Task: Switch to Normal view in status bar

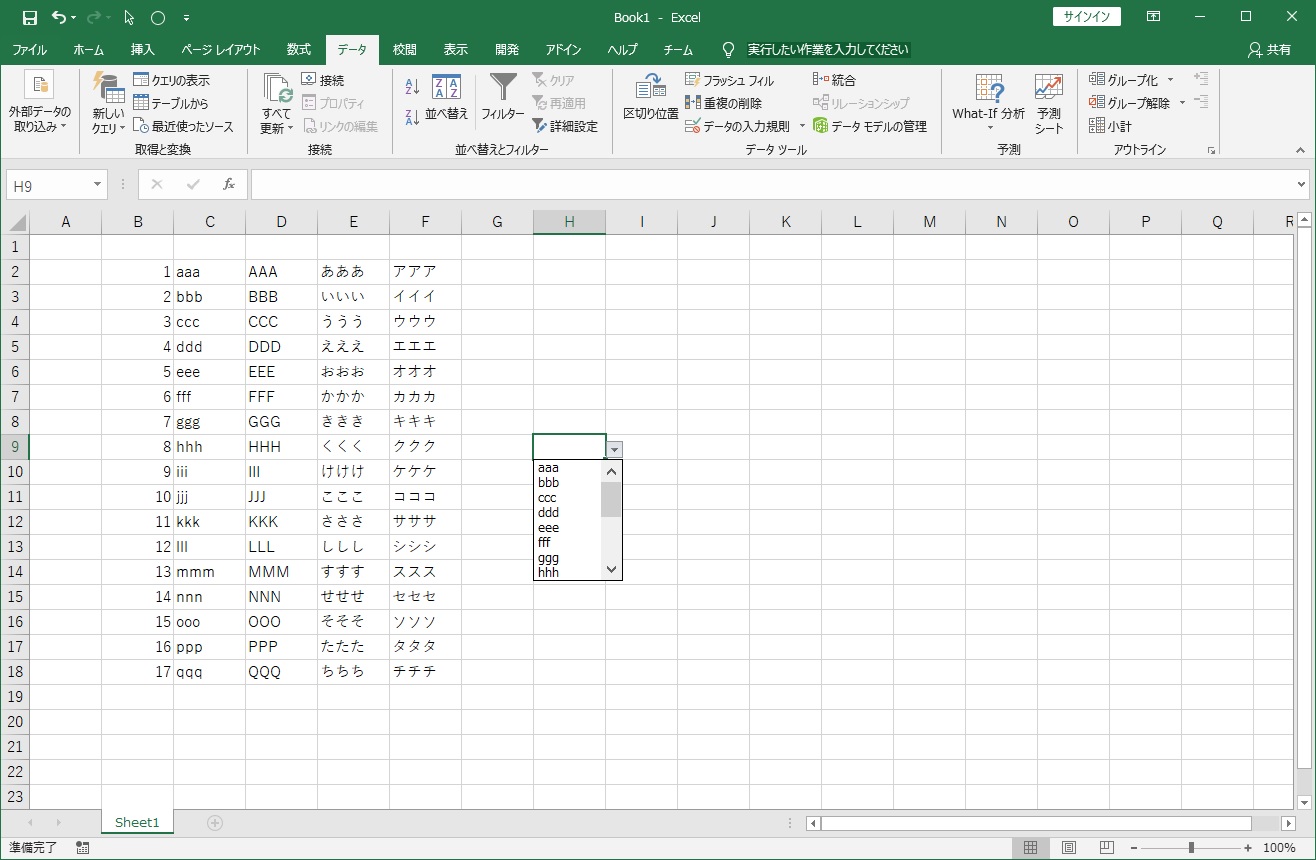Action: (x=1031, y=848)
